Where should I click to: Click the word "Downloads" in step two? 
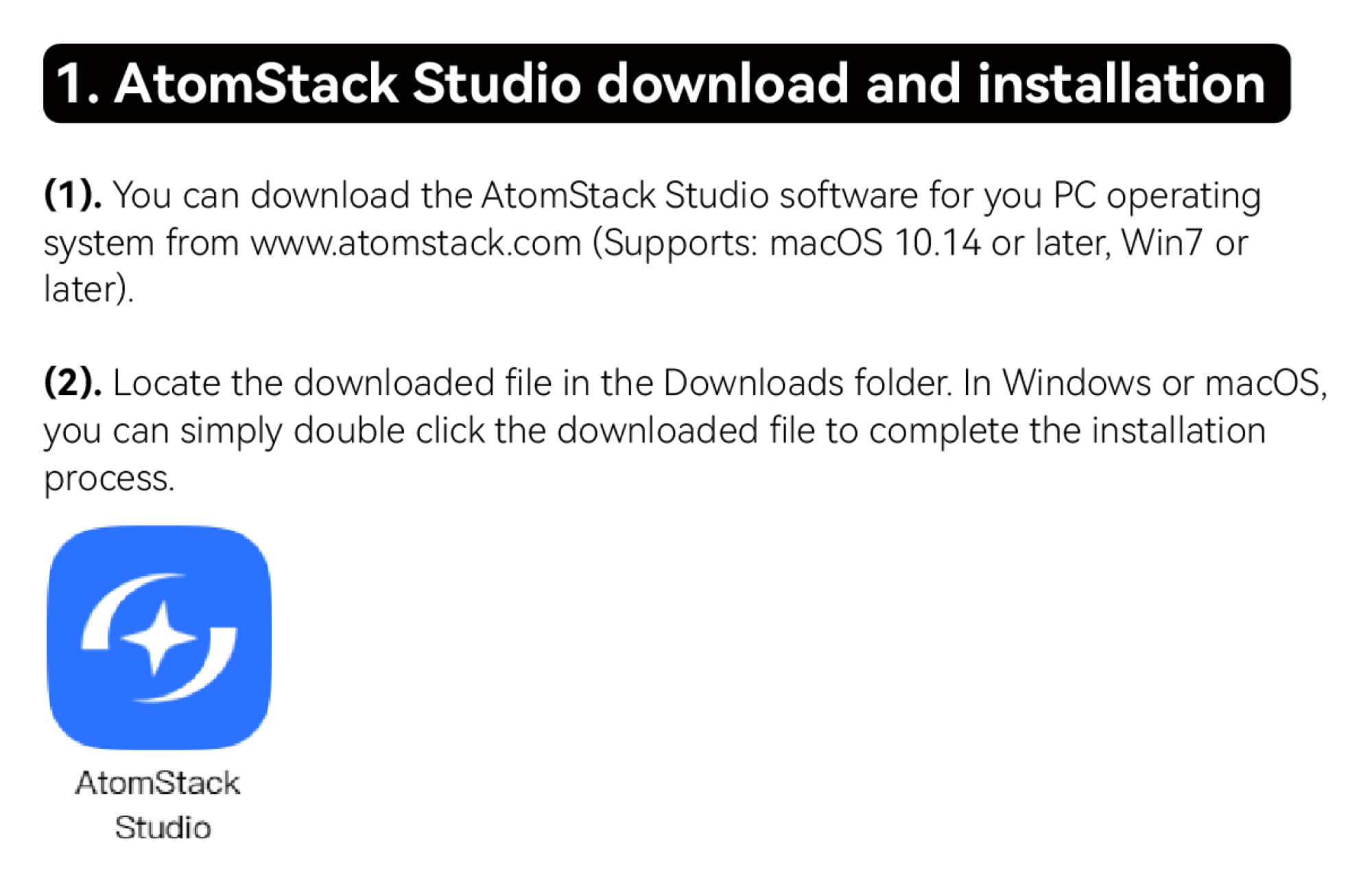pos(753,383)
